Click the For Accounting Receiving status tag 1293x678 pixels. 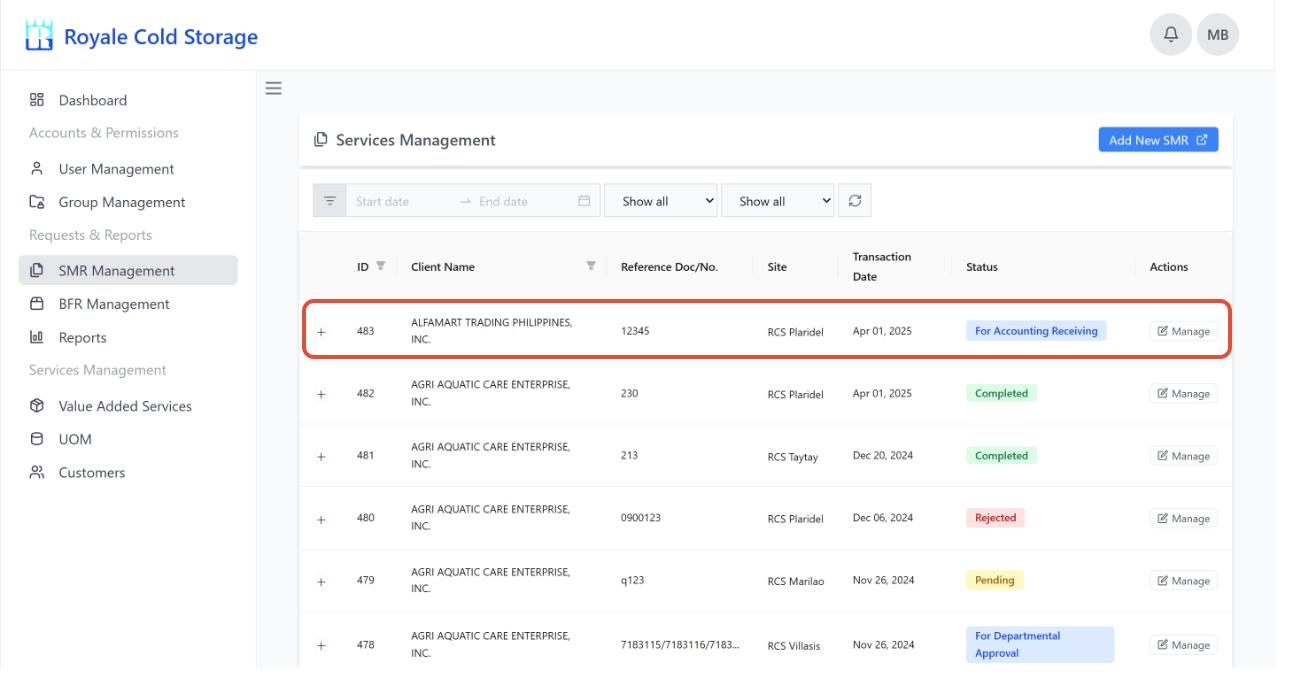pos(1036,331)
